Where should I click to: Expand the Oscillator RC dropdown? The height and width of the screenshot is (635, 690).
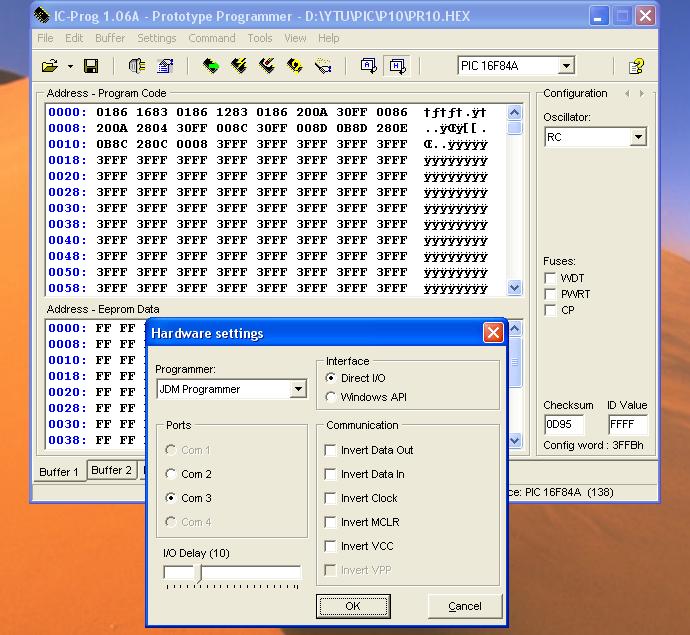(638, 138)
